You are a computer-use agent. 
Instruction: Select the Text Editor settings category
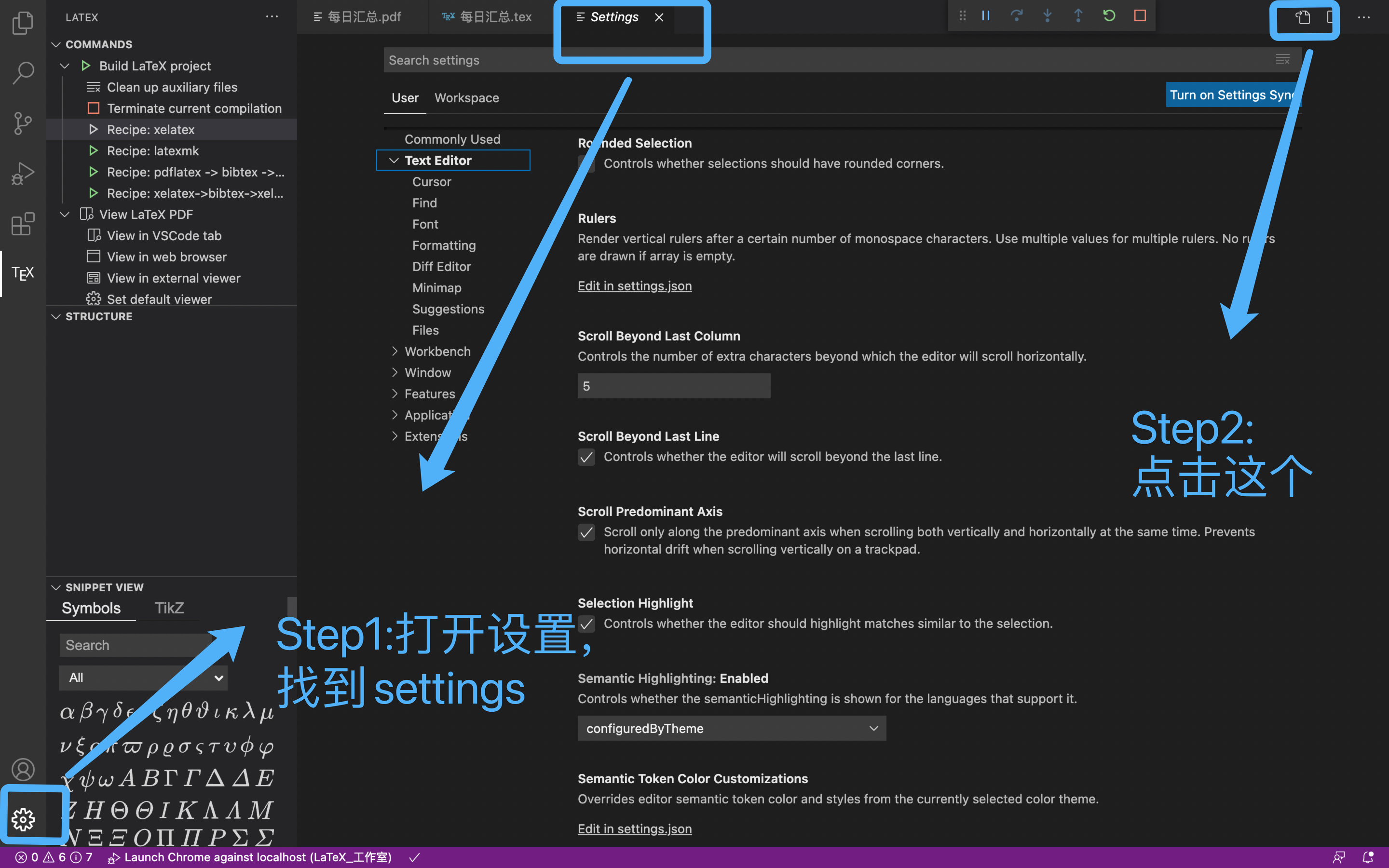(438, 160)
